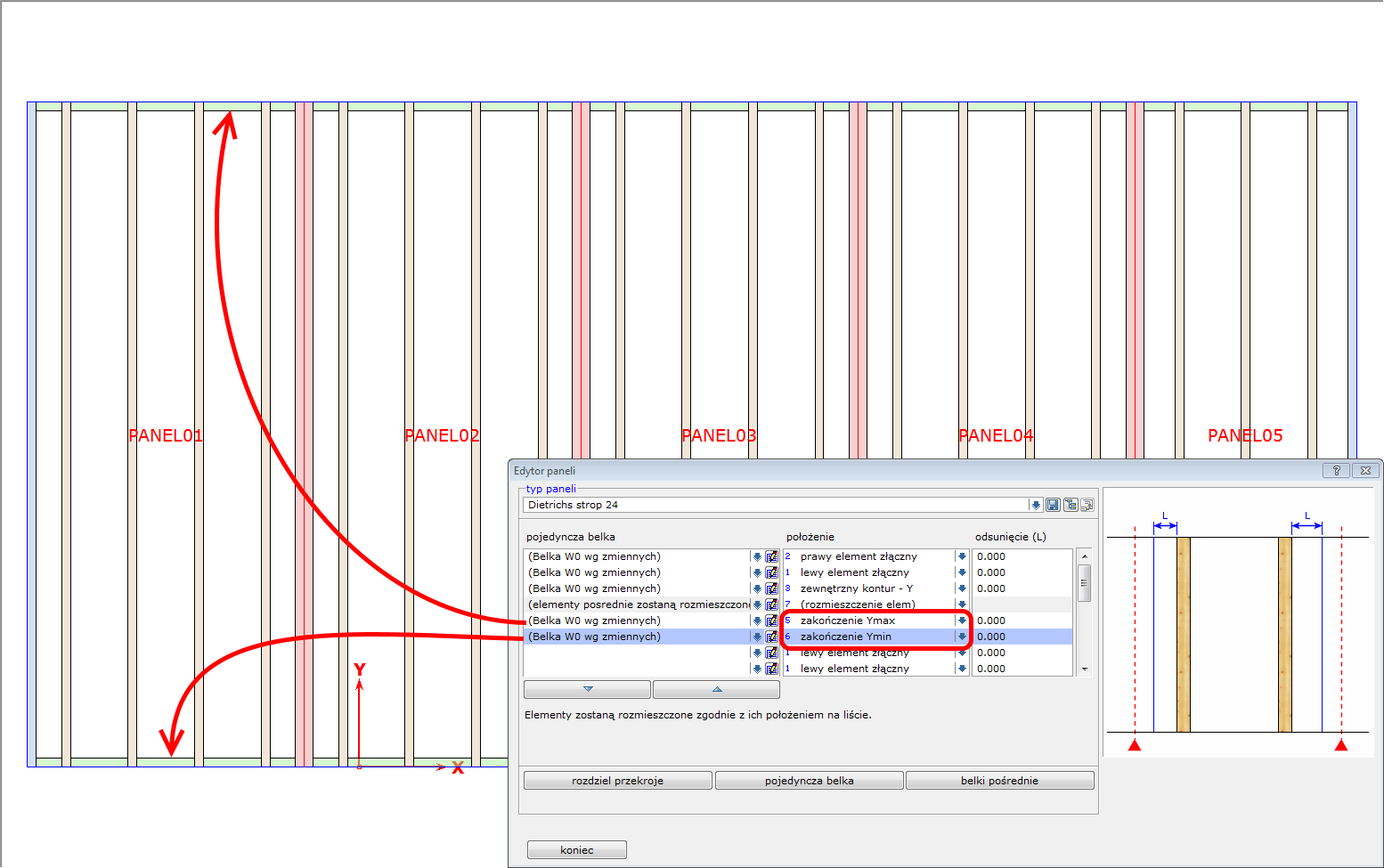
Task: Click the edit icon in the highlighted beam row
Action: [771, 637]
